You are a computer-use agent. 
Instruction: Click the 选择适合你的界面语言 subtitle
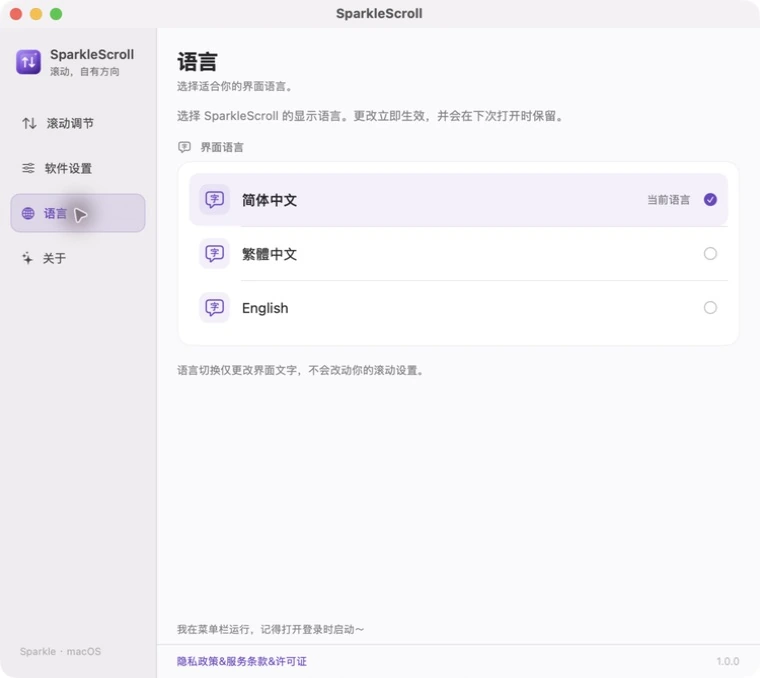click(x=235, y=86)
